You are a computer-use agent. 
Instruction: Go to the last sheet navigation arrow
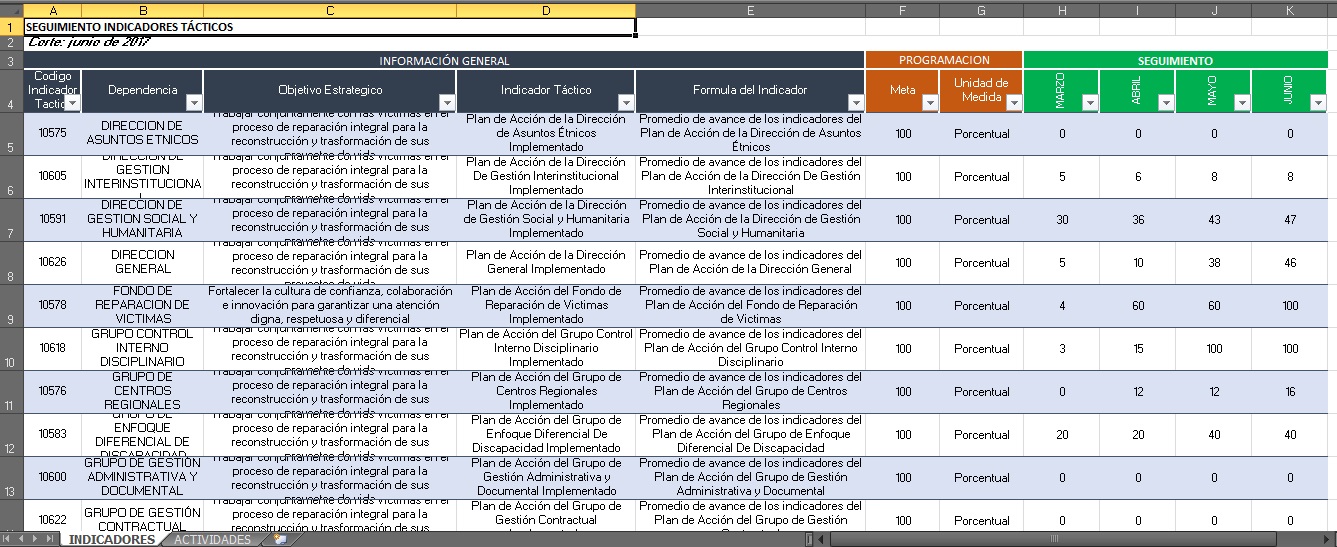point(50,540)
